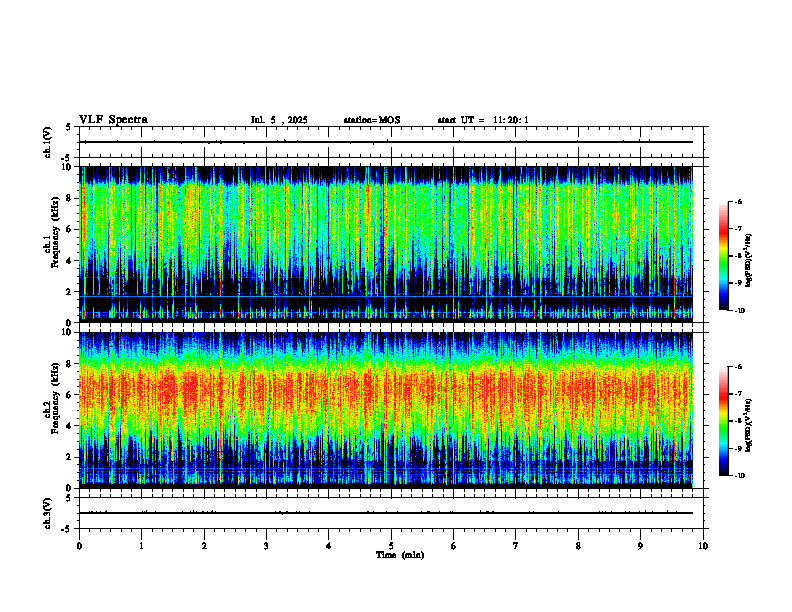
Task: Click the "ch.3(V)" axis label of bottom strip
Action: point(48,513)
